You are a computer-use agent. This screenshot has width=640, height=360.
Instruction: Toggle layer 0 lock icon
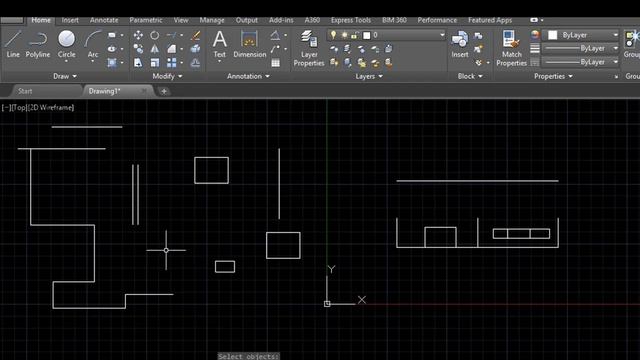[x=354, y=36]
